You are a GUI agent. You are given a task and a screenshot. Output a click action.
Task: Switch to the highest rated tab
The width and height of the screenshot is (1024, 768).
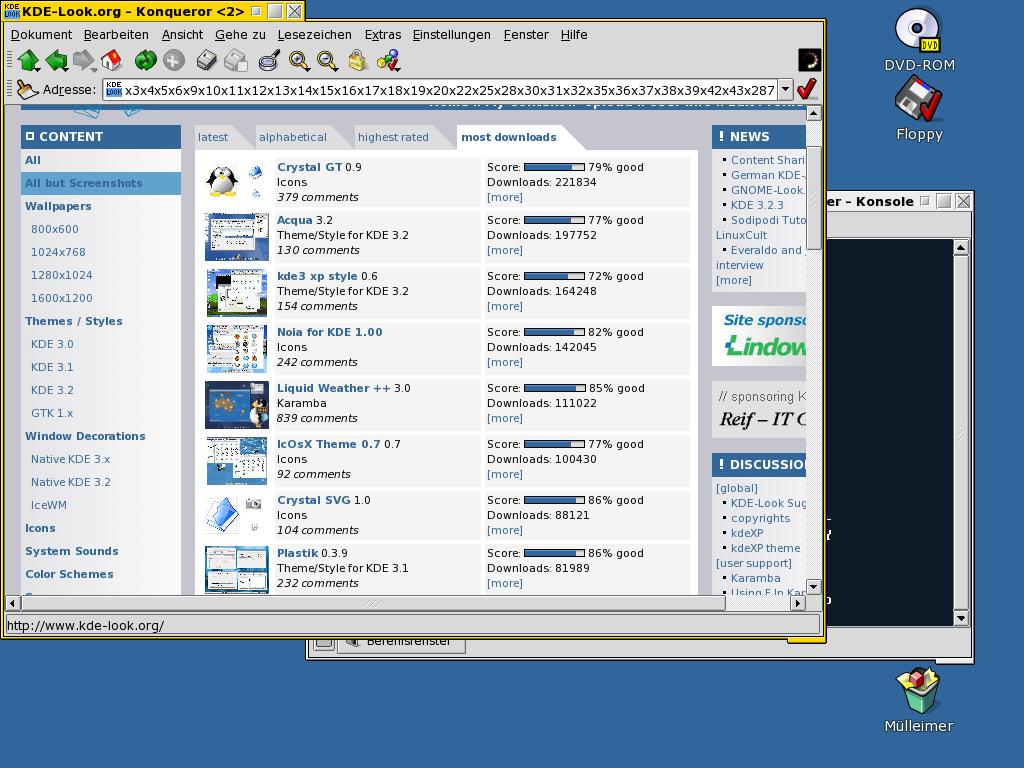point(393,137)
